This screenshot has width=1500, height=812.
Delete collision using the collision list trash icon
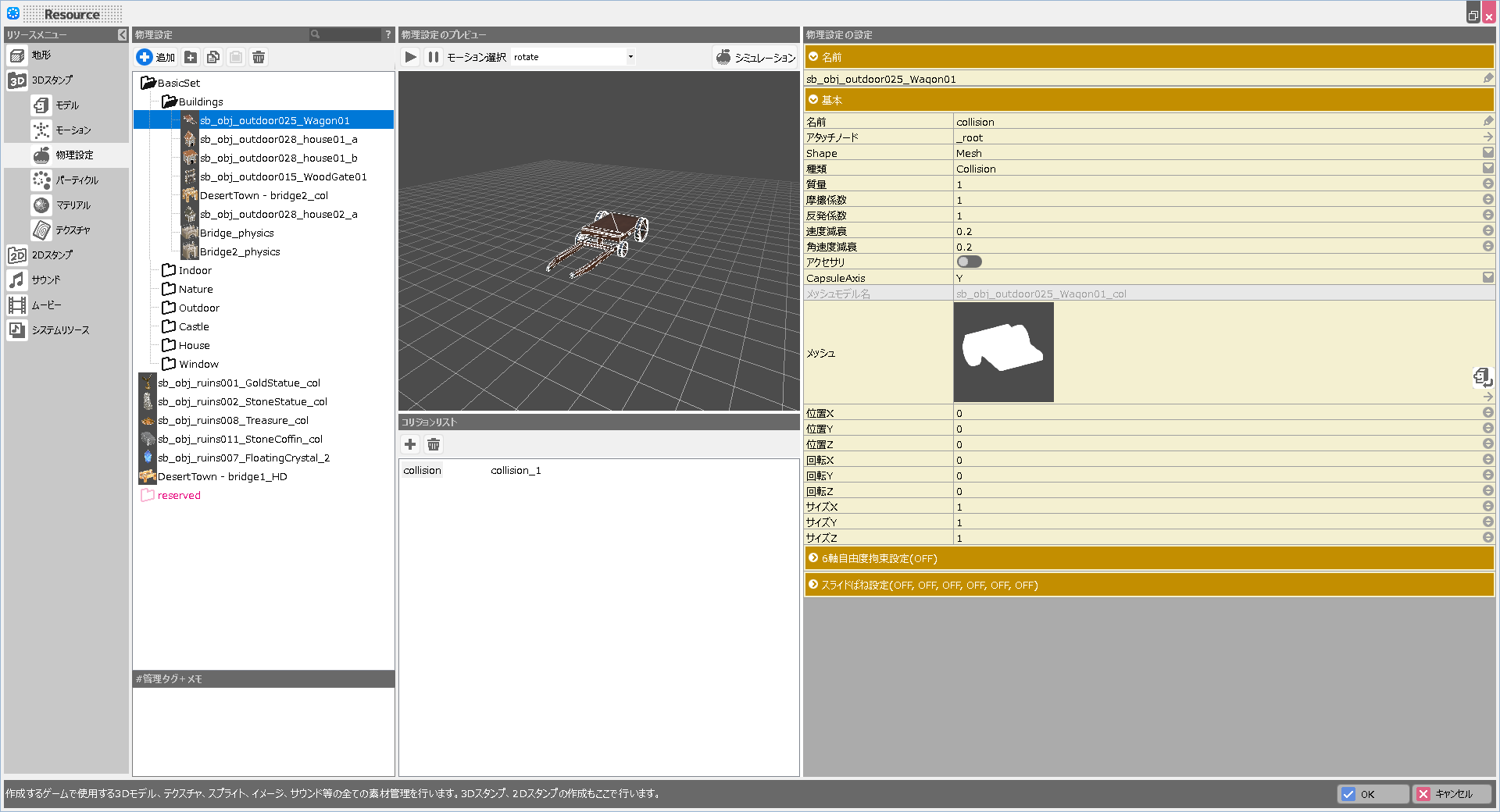pos(434,444)
